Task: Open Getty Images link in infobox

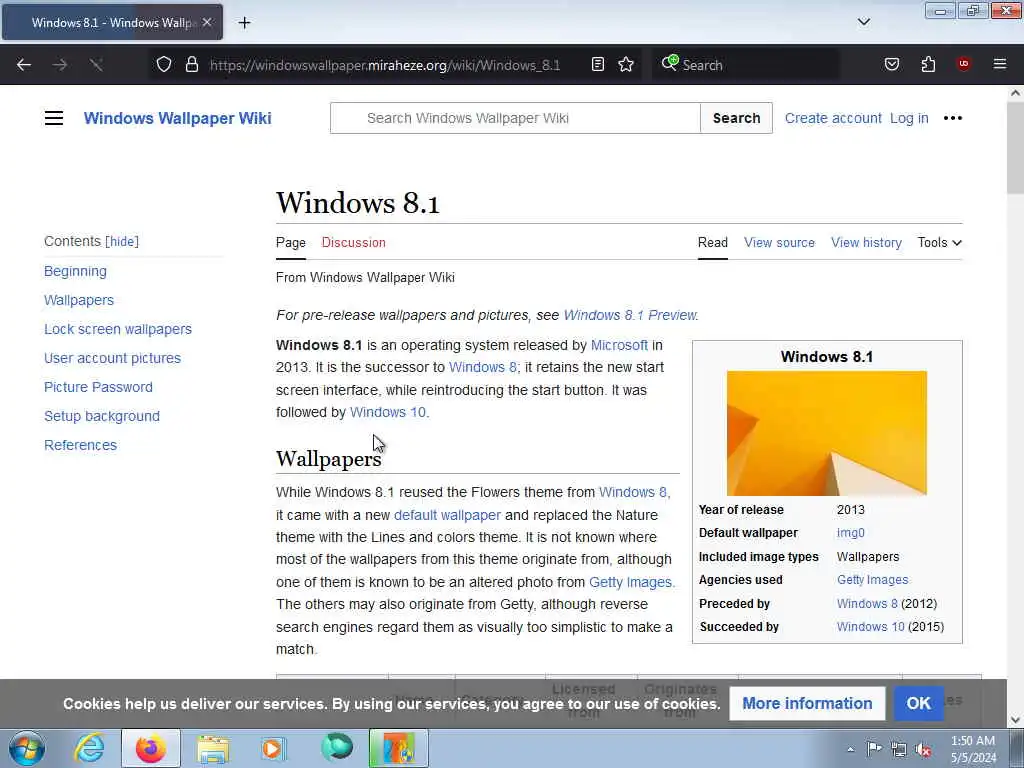Action: pyautogui.click(x=872, y=580)
